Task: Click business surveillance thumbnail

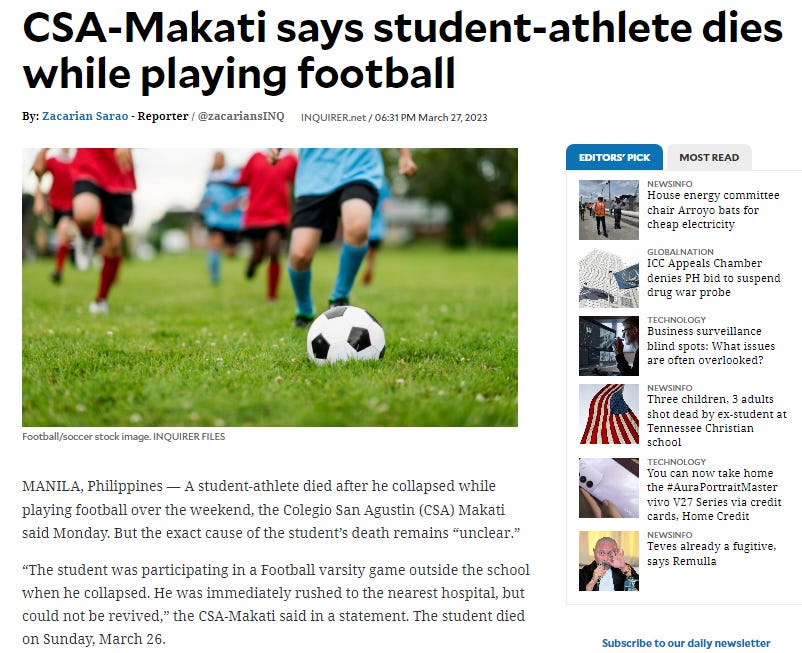Action: click(x=609, y=346)
